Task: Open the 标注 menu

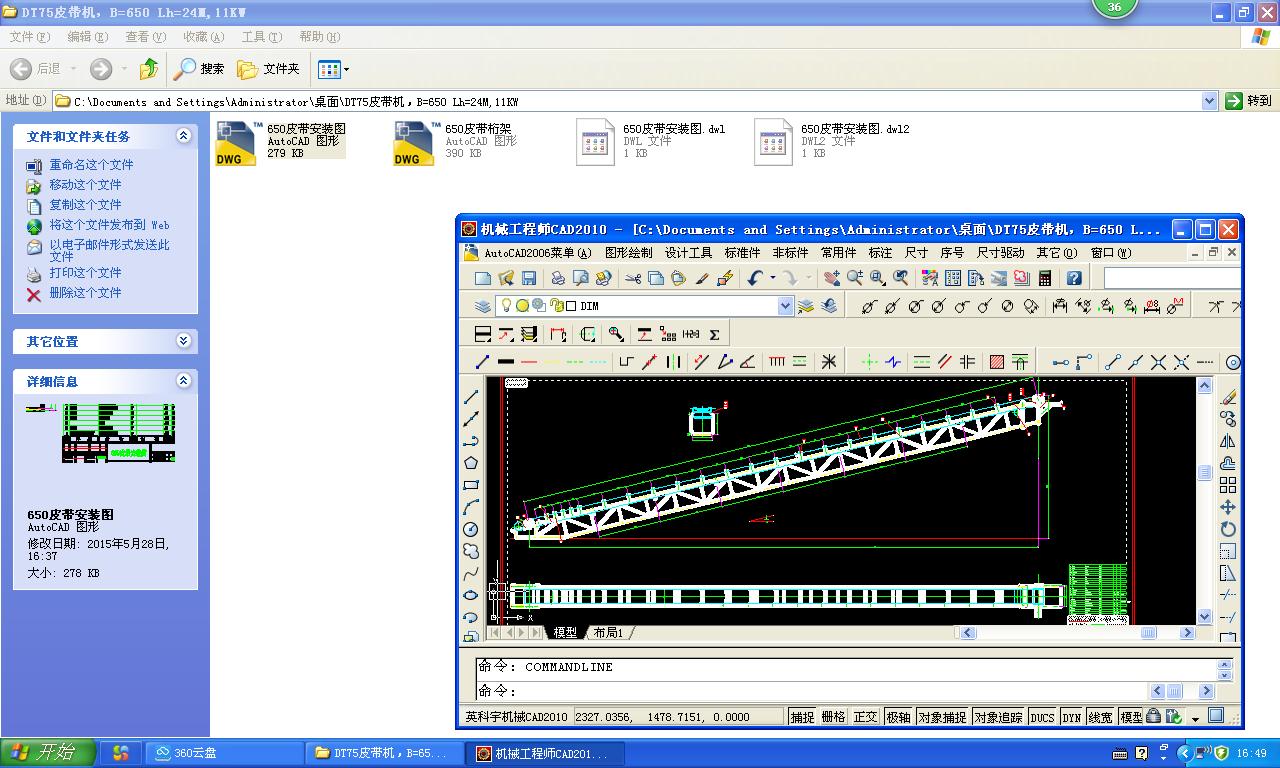Action: point(880,252)
